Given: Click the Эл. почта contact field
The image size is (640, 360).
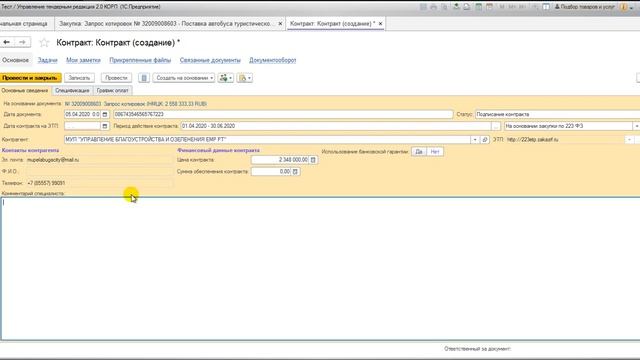Looking at the screenshot, I should click(x=99, y=160).
